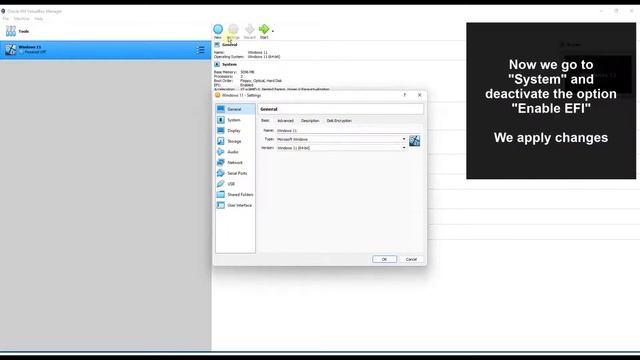Screen dimensions: 640x360
Task: Click the New machine toolbar icon
Action: (x=218, y=29)
